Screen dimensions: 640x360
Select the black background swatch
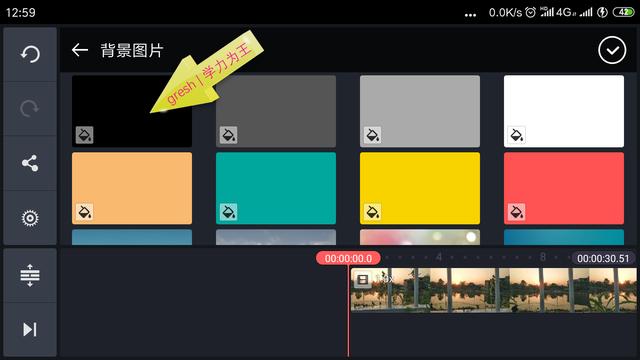[132, 111]
